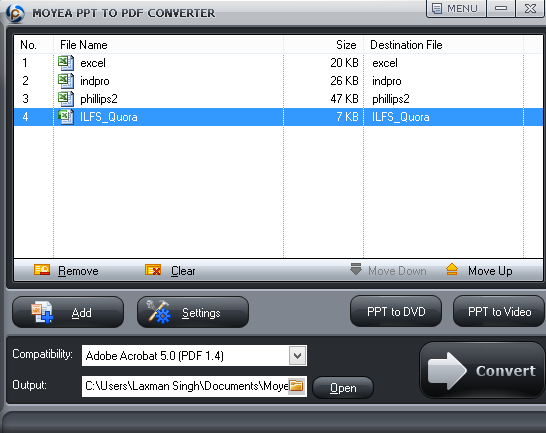
Task: Click the Moyea app logo icon
Action: pos(15,13)
